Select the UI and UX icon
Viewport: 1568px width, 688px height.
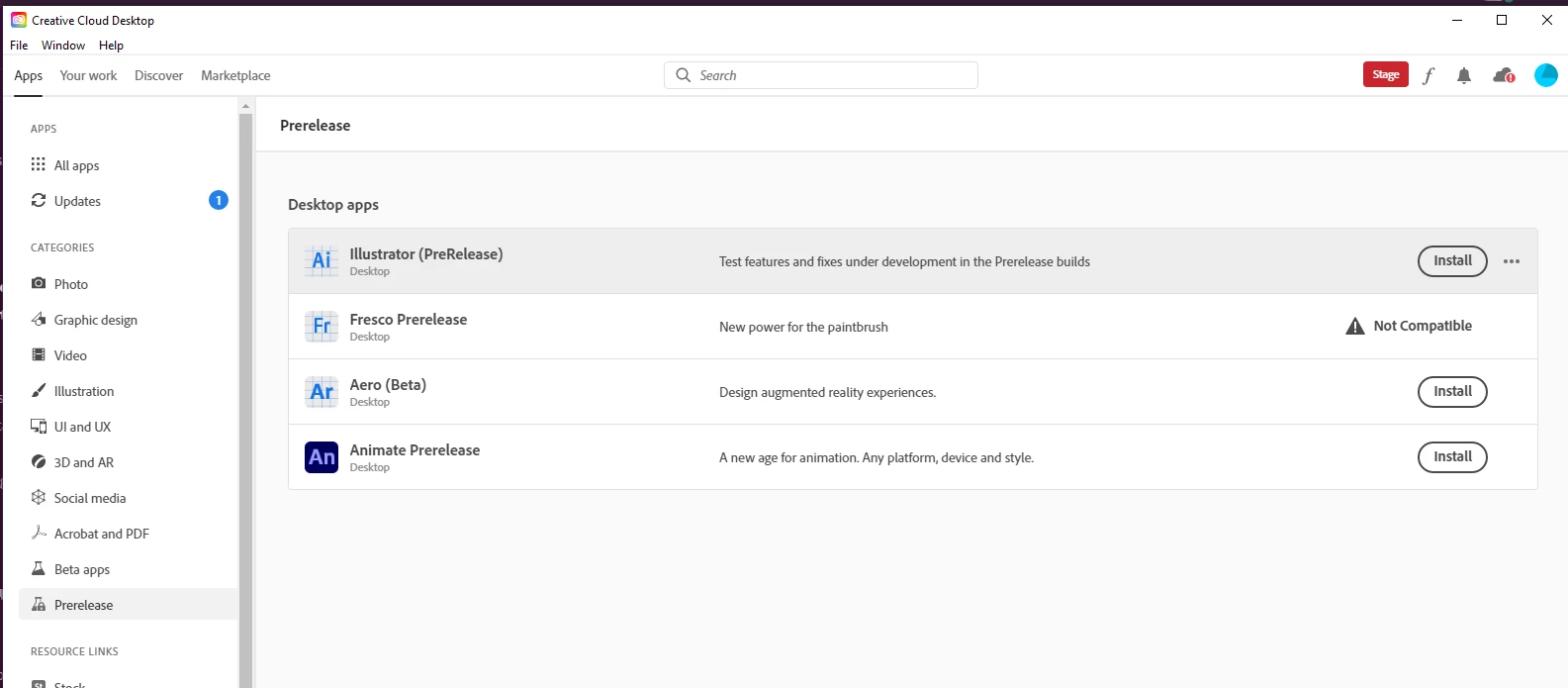(39, 426)
